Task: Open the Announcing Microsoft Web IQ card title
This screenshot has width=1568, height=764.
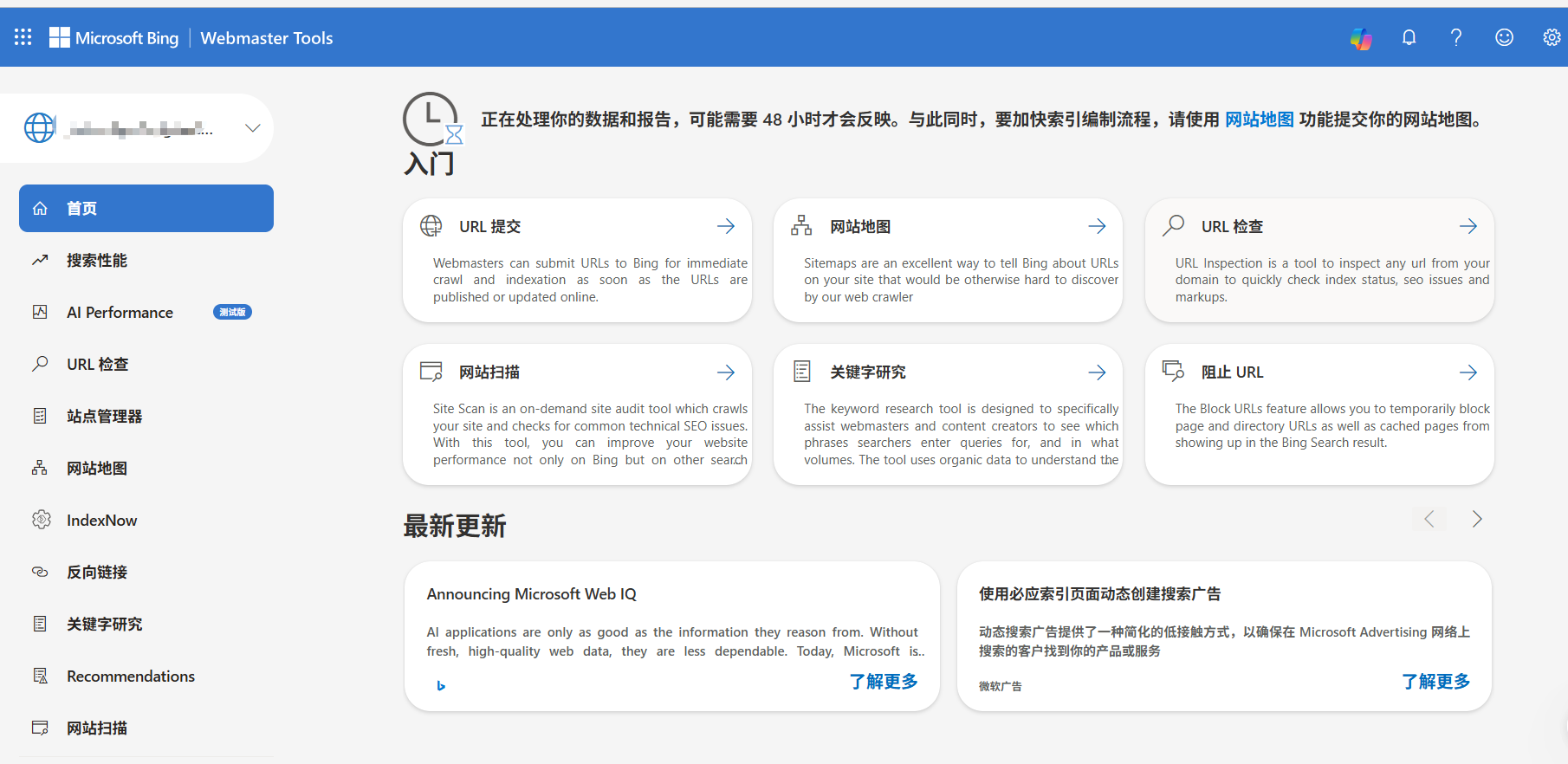Action: 532,594
